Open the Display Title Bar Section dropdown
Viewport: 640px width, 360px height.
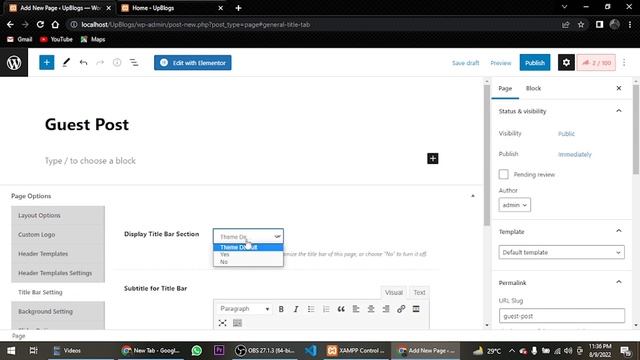point(248,236)
